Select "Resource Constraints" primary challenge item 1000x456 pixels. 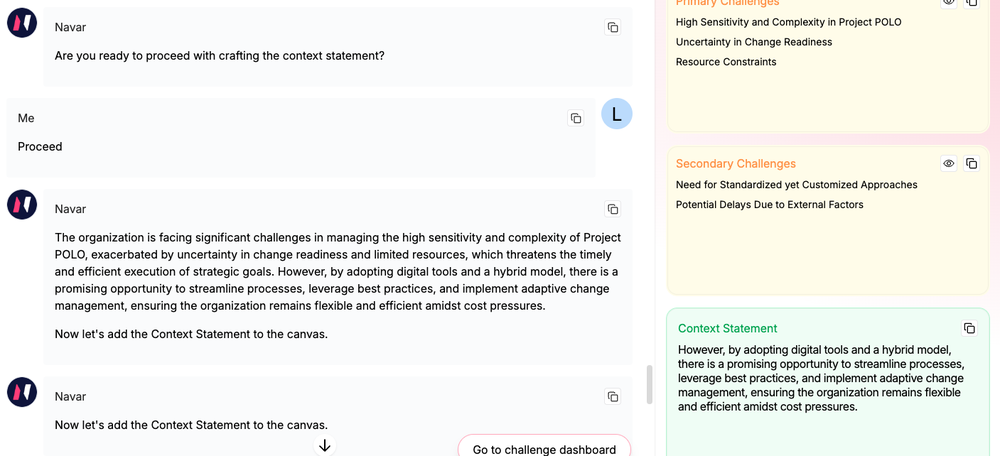coord(726,62)
